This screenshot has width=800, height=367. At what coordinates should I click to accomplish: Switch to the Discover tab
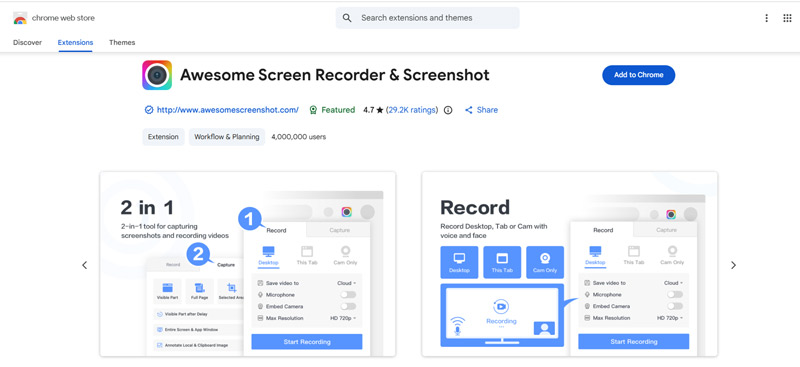pos(28,42)
